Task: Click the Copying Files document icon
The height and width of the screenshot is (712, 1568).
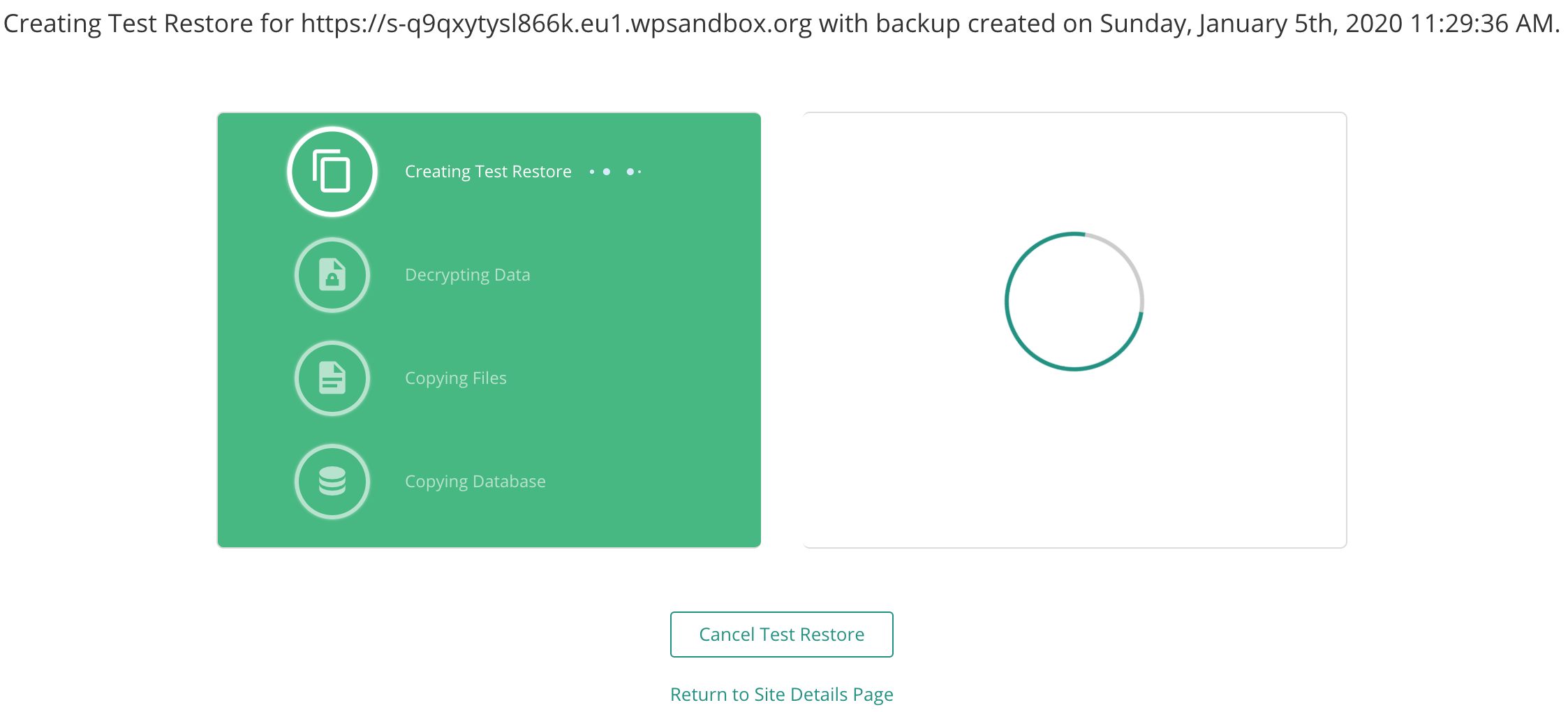Action: pos(332,378)
